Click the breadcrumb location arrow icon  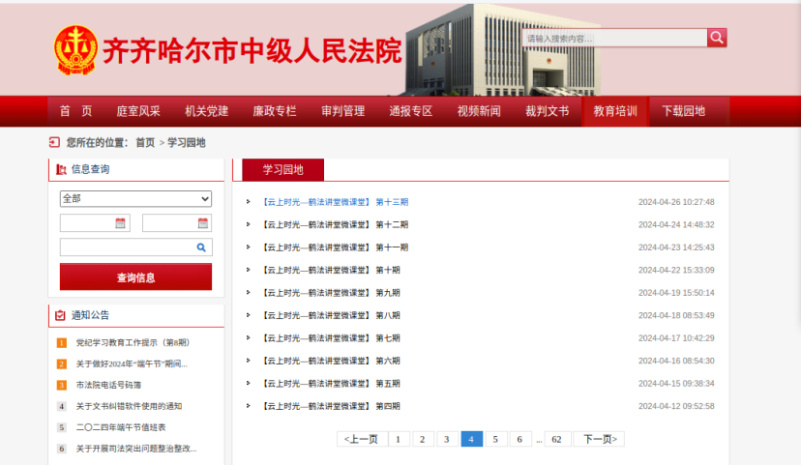54,143
